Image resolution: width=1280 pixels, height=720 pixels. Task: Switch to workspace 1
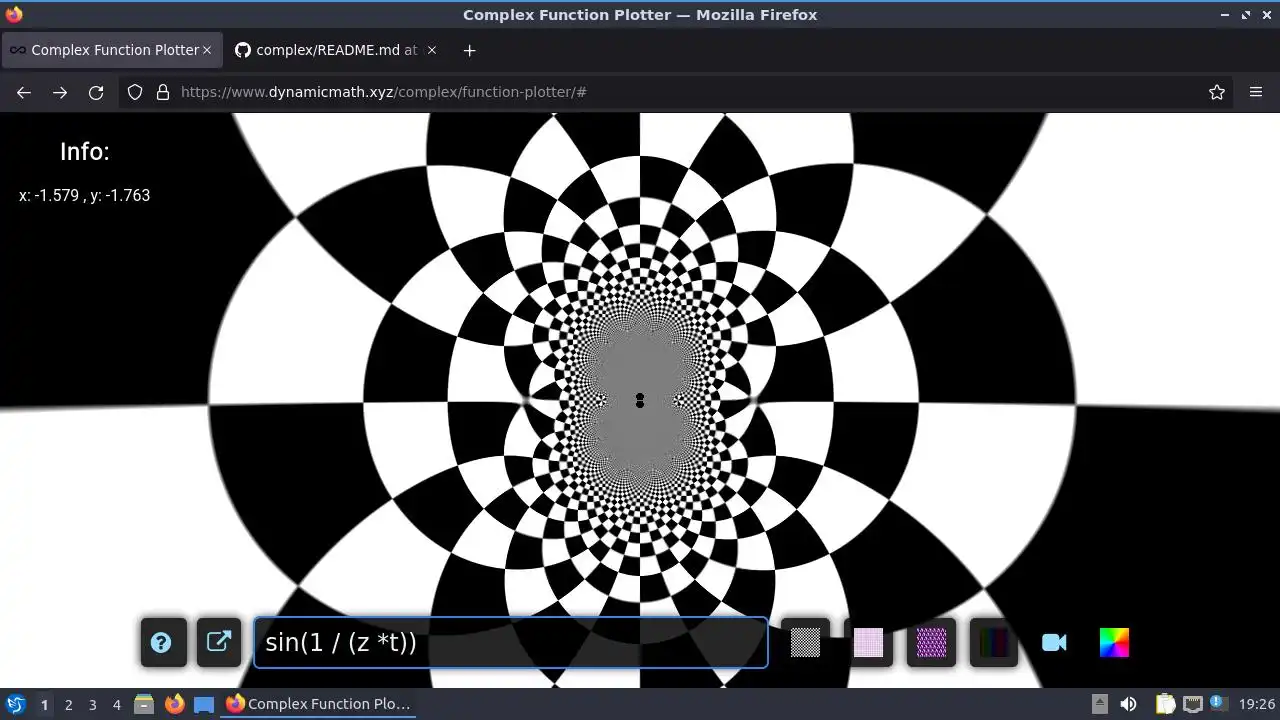tap(44, 704)
